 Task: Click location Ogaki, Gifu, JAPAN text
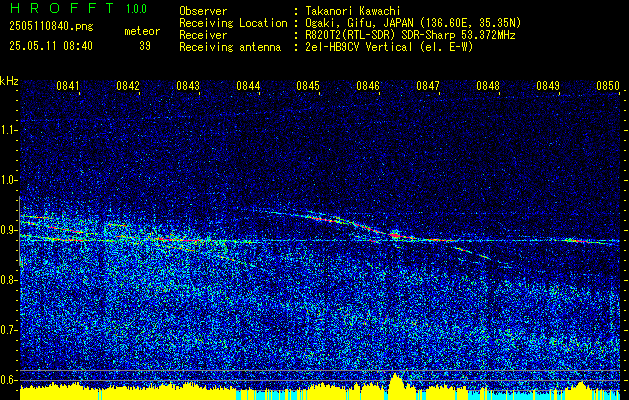tap(413, 23)
